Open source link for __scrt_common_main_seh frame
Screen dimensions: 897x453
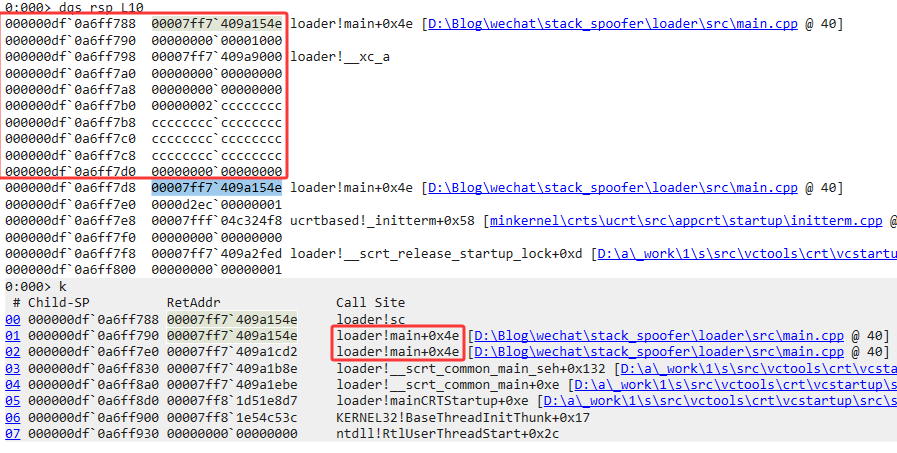click(x=759, y=368)
